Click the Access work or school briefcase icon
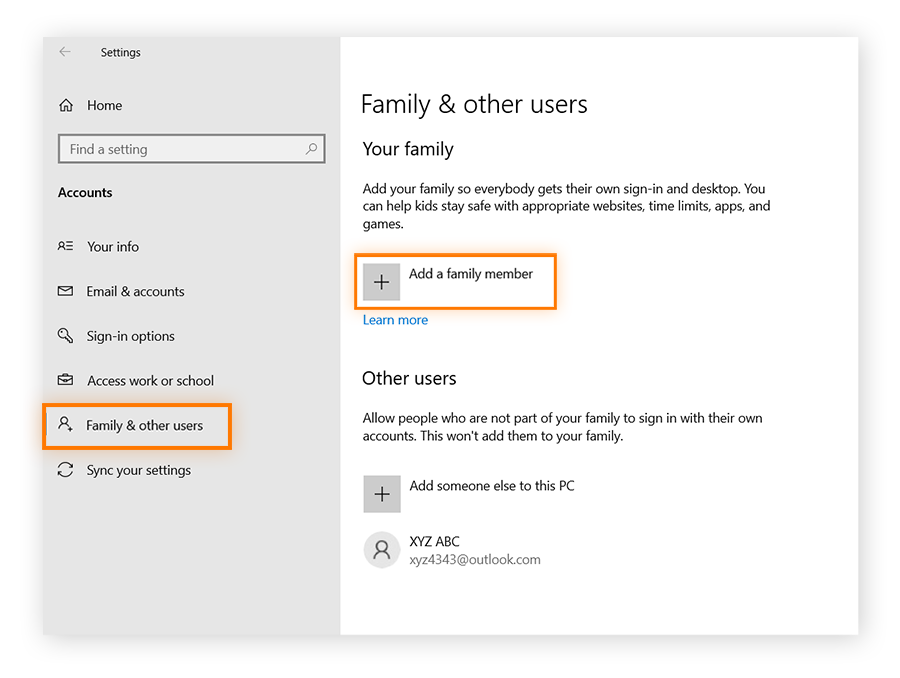900x678 pixels. (x=65, y=380)
